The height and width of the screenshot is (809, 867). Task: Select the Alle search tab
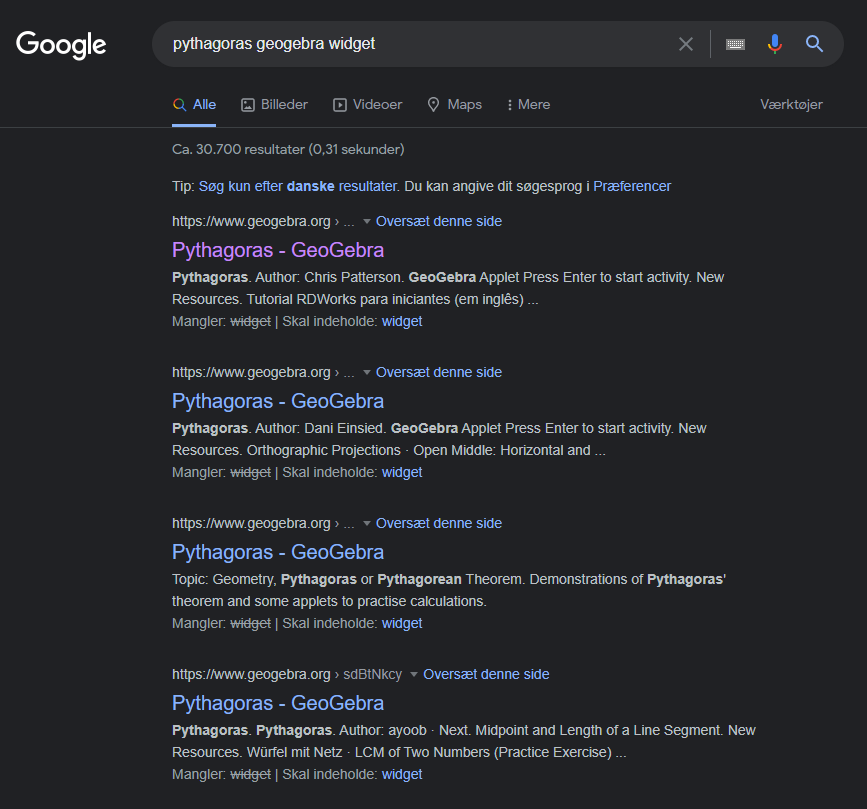coord(194,104)
